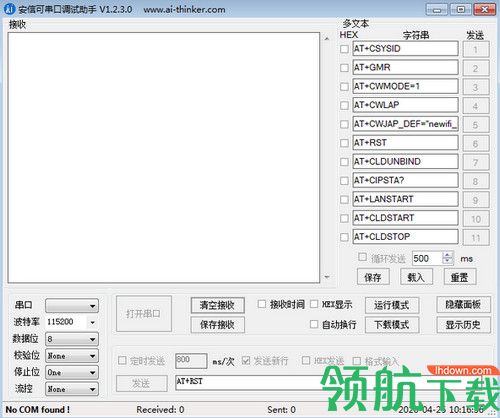Focus the AT+CLDSTOP command text field
Screen dimensions: 500x418
pyautogui.click(x=405, y=237)
